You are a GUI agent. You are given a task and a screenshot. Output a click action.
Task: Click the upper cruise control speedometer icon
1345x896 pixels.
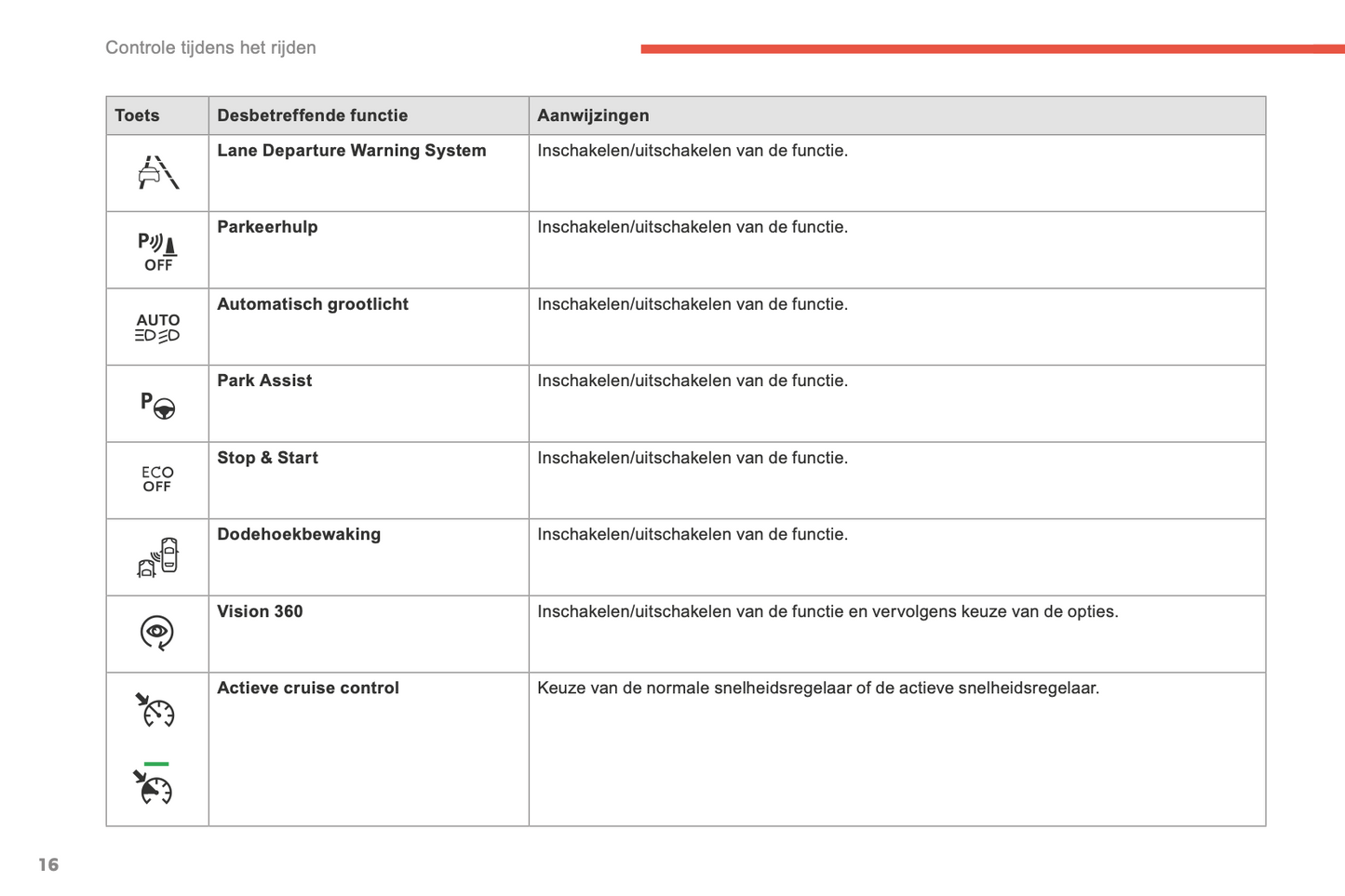pos(155,710)
